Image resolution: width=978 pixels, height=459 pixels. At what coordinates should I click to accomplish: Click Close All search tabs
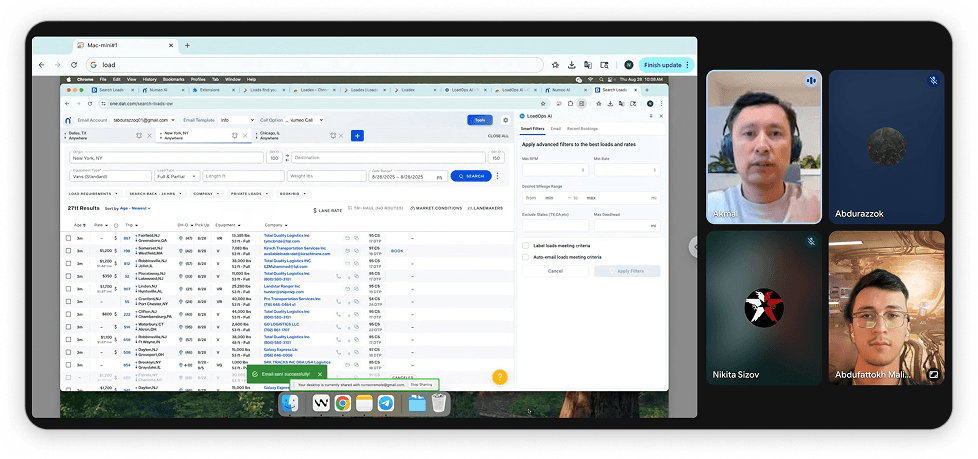coord(498,136)
